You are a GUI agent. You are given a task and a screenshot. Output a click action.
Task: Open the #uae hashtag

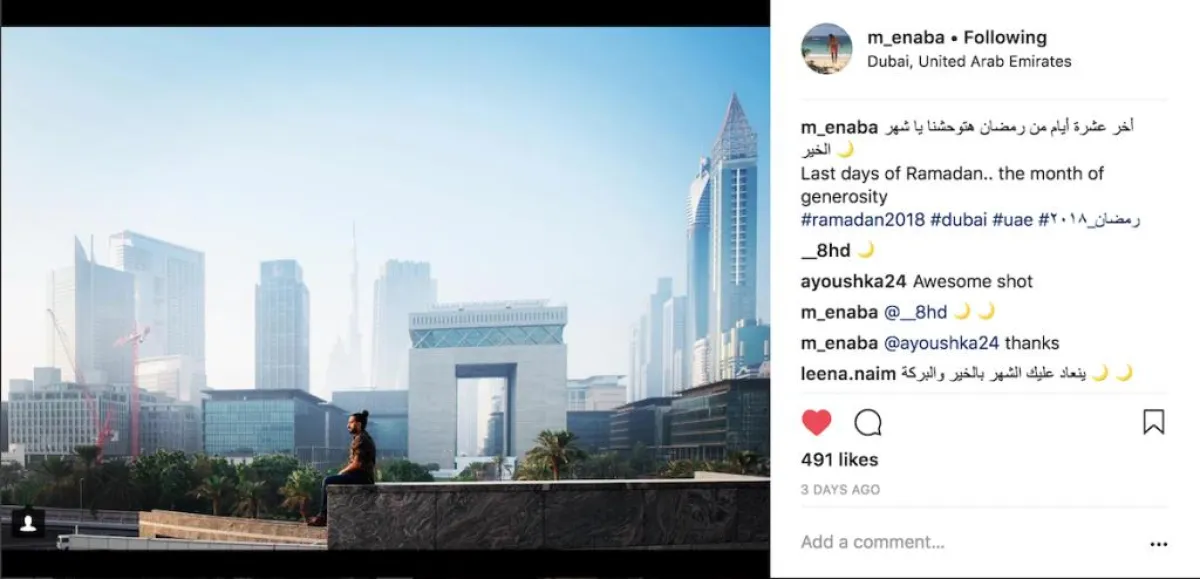(1014, 219)
